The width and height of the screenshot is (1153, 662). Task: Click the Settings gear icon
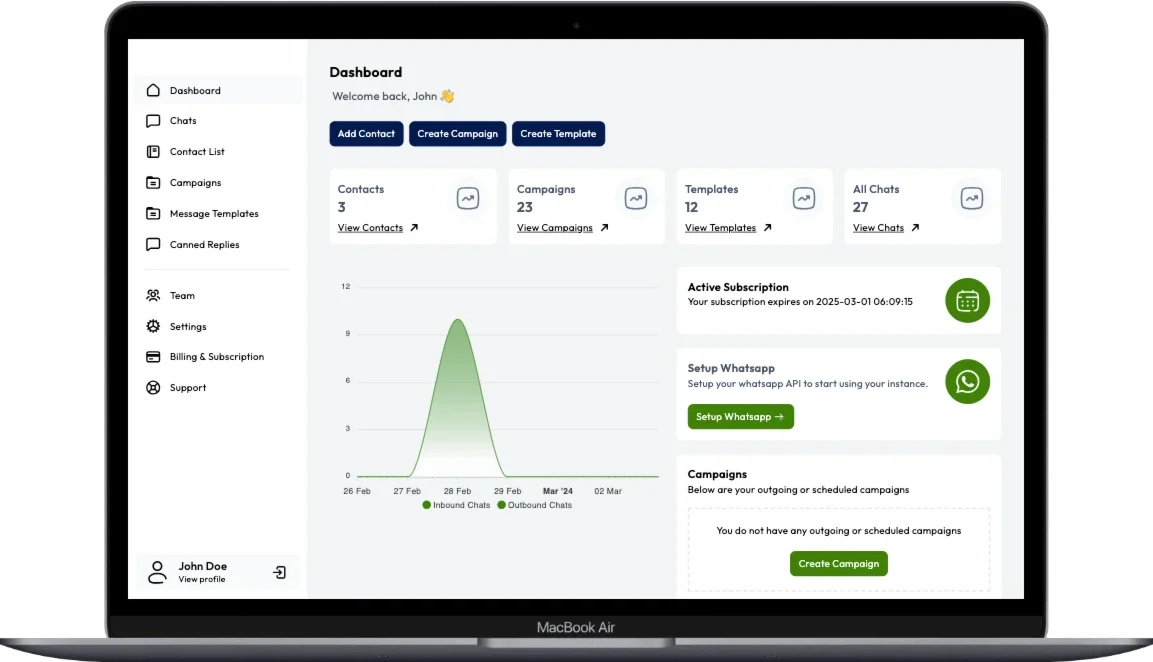(153, 327)
